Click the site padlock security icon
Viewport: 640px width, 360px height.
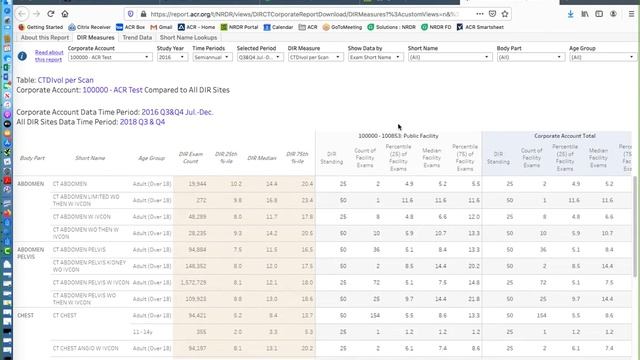pyautogui.click(x=143, y=14)
